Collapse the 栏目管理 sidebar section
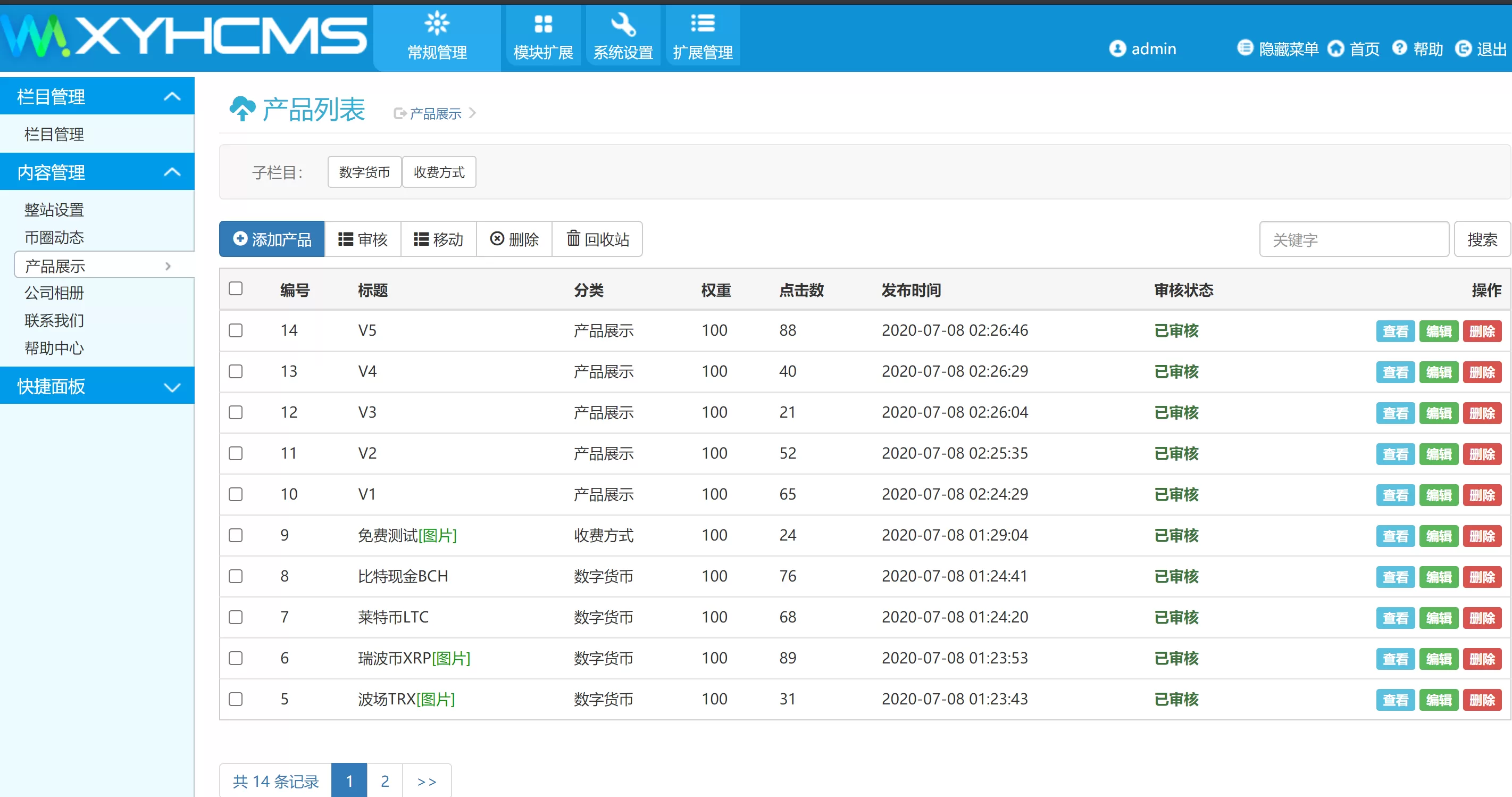Screen dimensions: 1512x797 (171, 96)
